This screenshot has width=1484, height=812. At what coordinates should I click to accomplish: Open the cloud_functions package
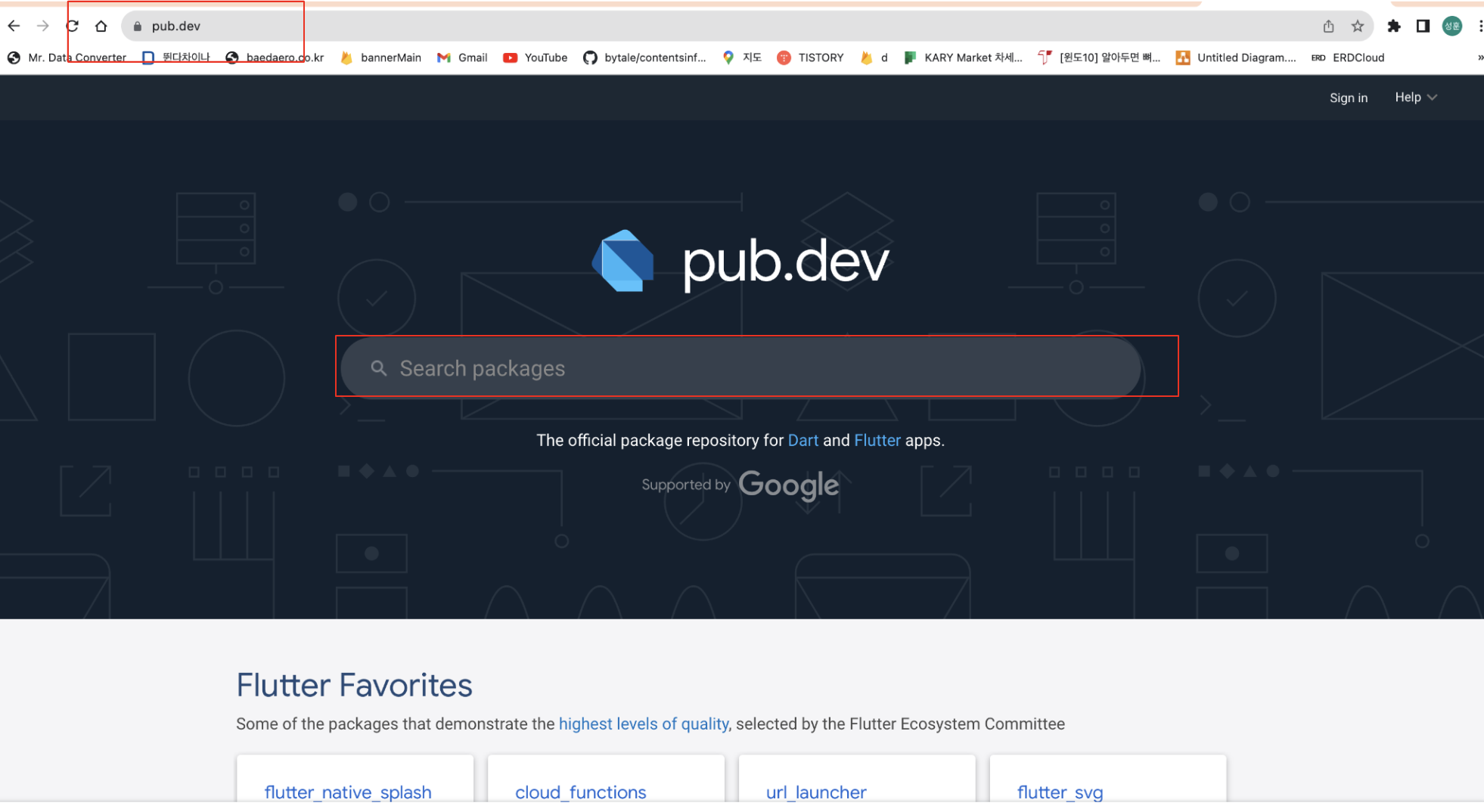pos(581,792)
